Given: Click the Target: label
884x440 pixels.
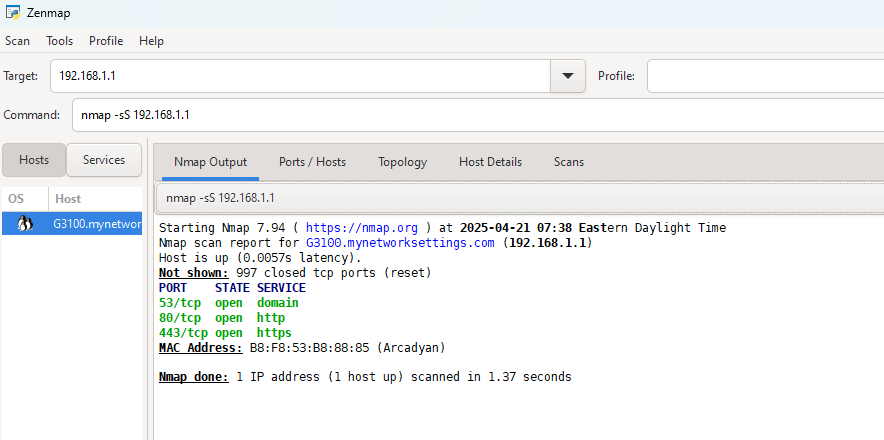Looking at the screenshot, I should [x=21, y=76].
